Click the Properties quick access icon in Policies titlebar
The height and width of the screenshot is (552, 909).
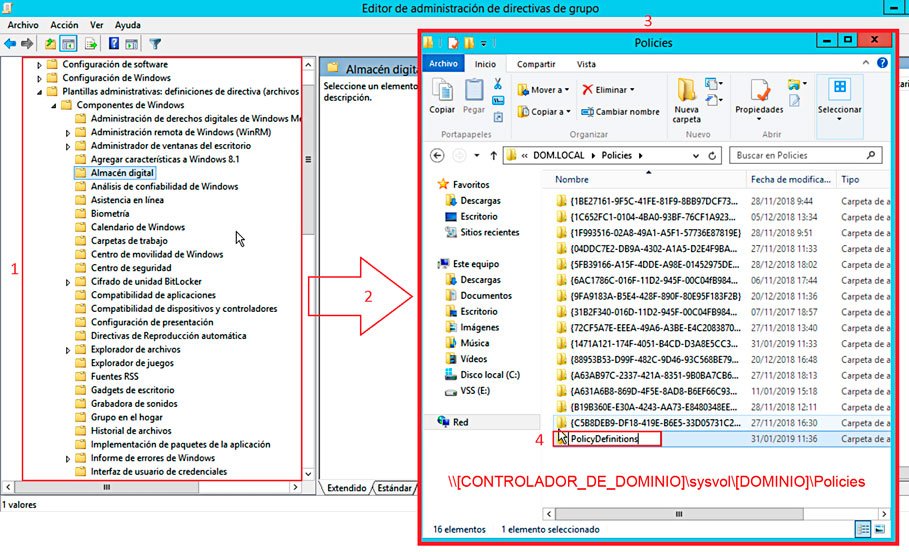tap(453, 42)
